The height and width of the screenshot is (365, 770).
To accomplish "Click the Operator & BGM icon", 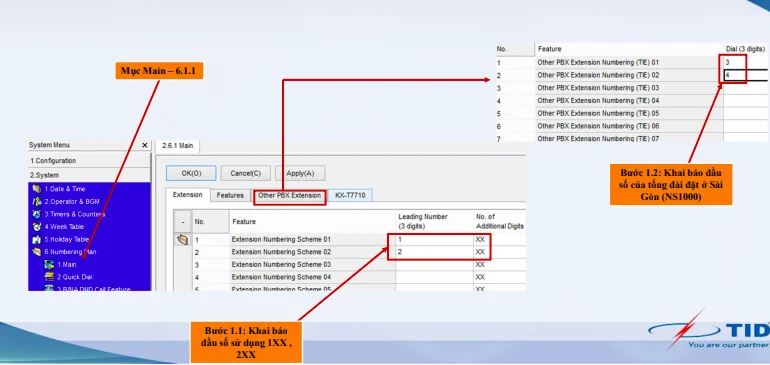I will 36,201.
